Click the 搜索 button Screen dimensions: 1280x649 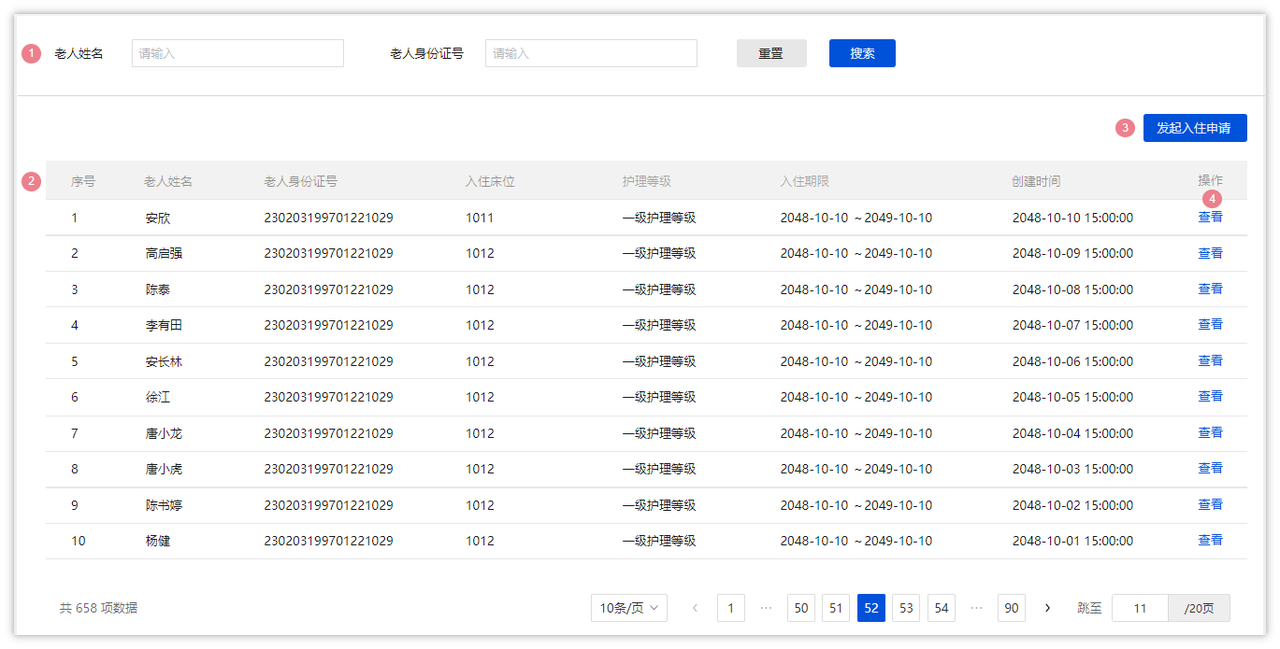tap(862, 53)
